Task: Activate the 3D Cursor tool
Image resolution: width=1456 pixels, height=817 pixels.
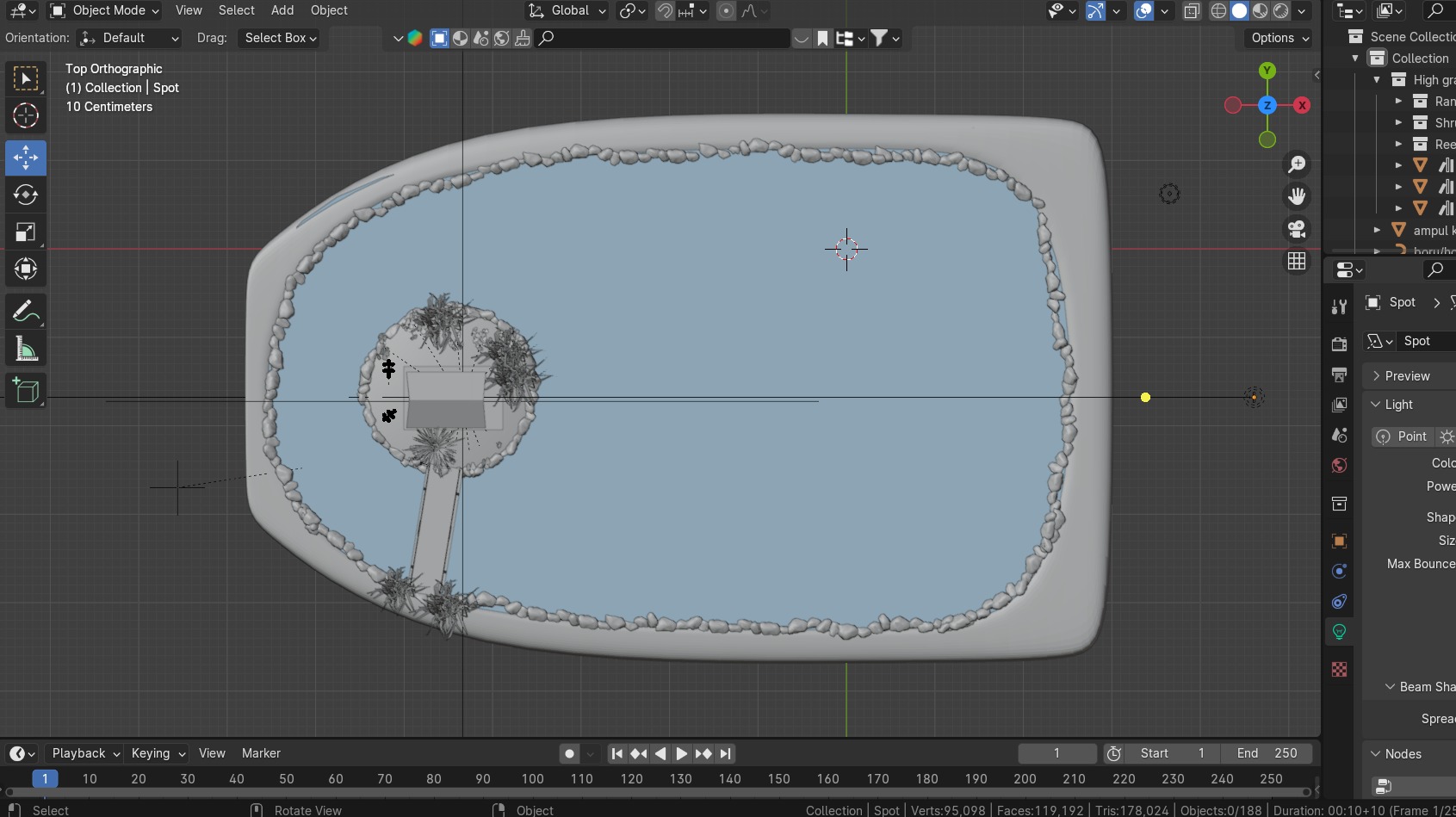Action: tap(26, 115)
